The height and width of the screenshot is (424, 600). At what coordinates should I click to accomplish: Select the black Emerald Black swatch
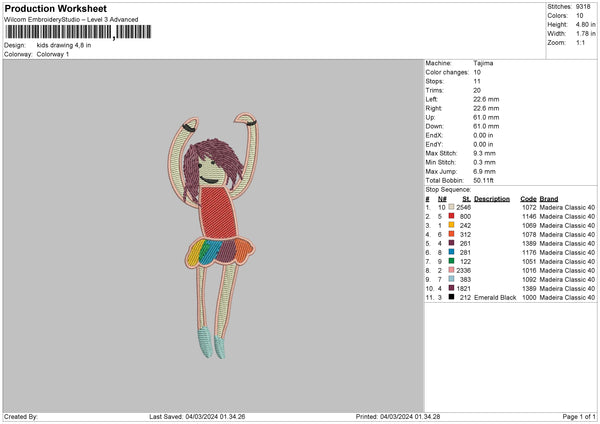tap(452, 297)
